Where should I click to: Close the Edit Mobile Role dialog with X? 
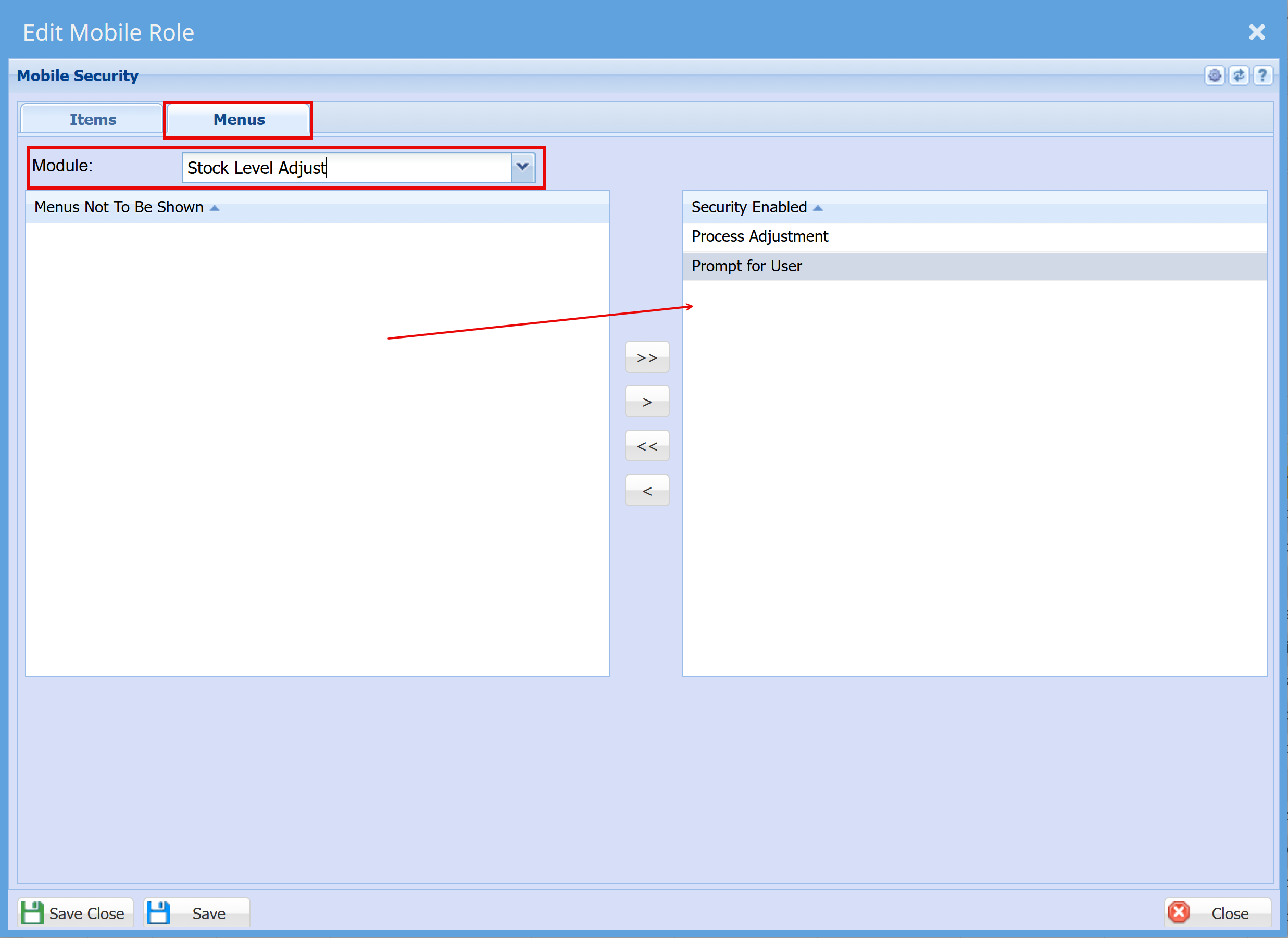(1257, 32)
